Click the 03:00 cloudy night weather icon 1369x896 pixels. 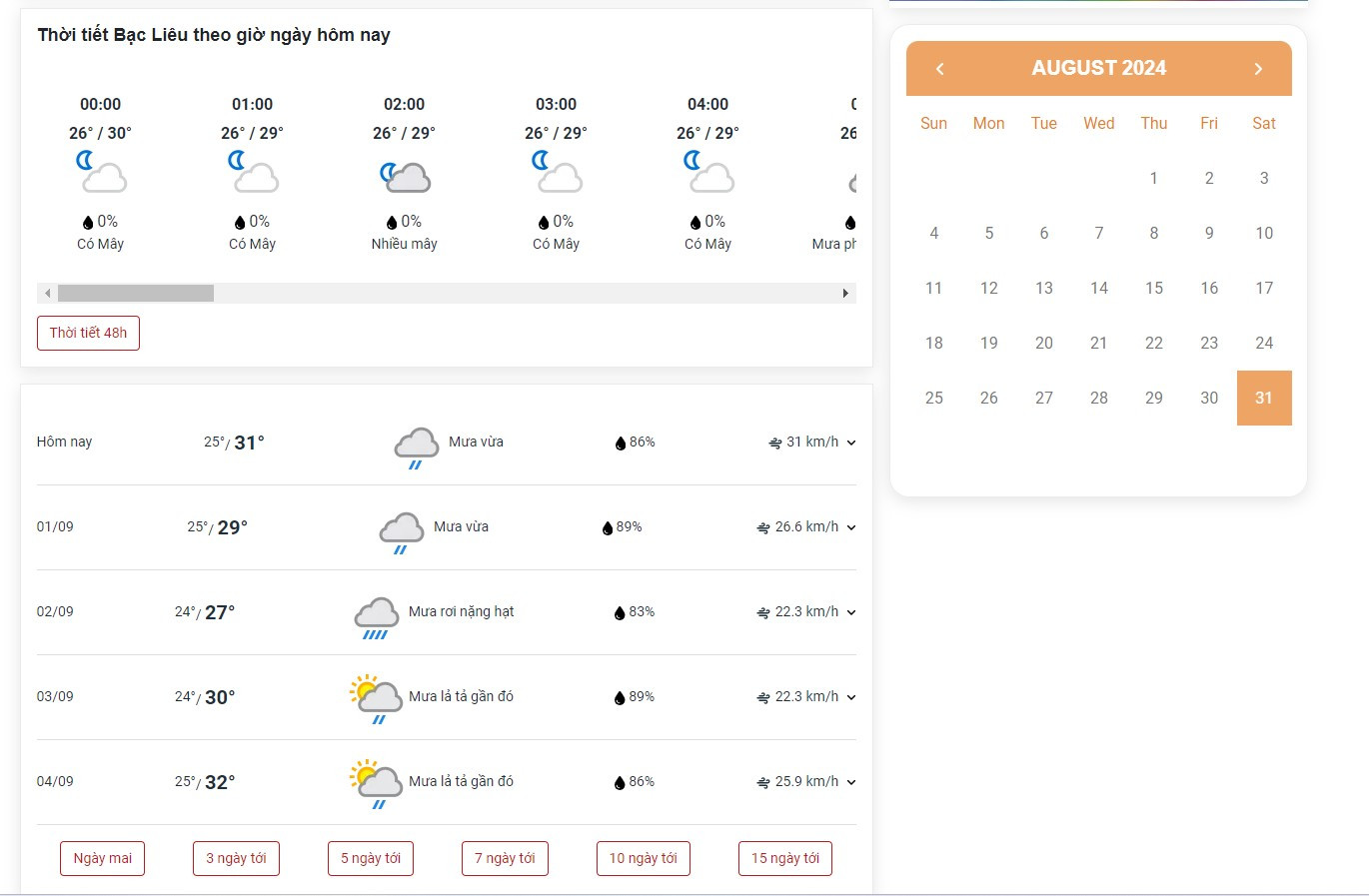pos(557,172)
